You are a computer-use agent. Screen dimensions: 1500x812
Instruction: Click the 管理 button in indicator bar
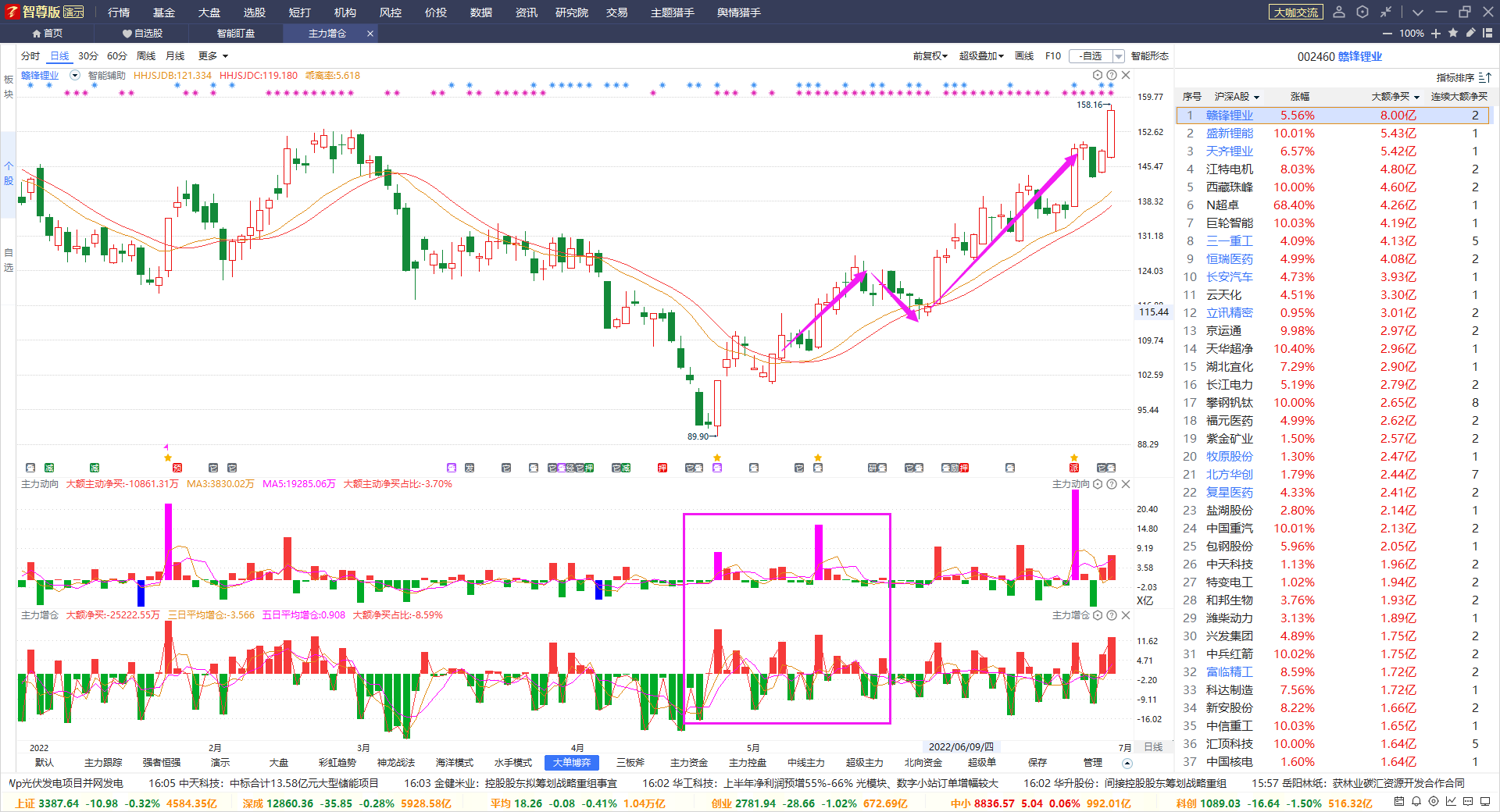click(x=1093, y=763)
